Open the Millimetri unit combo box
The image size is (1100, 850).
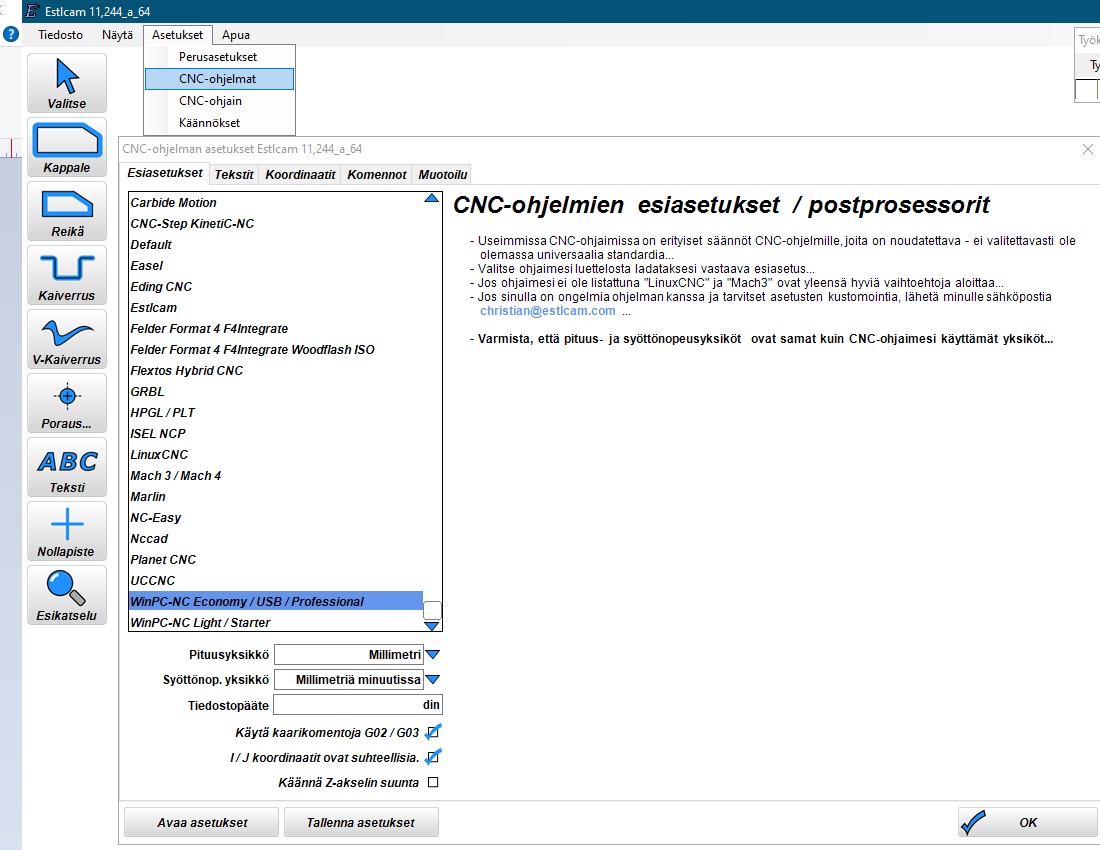(349, 654)
